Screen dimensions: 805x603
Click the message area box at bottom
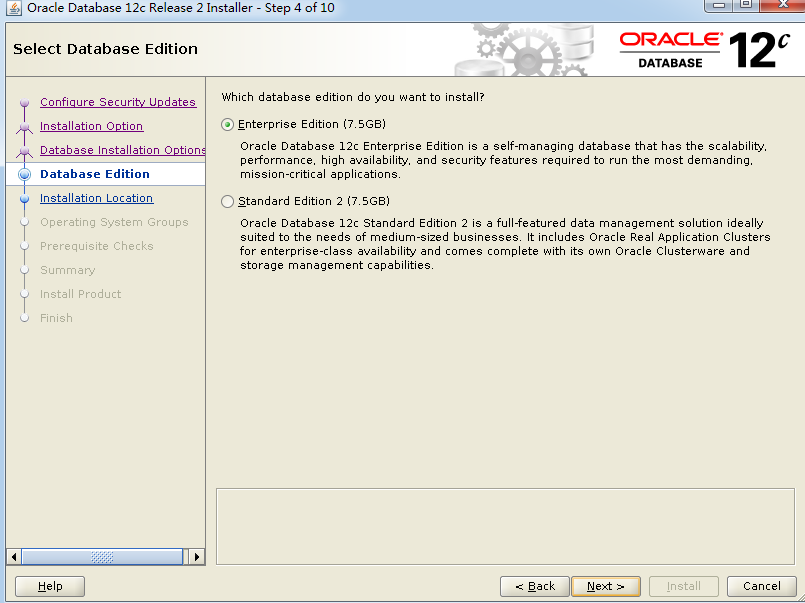505,527
